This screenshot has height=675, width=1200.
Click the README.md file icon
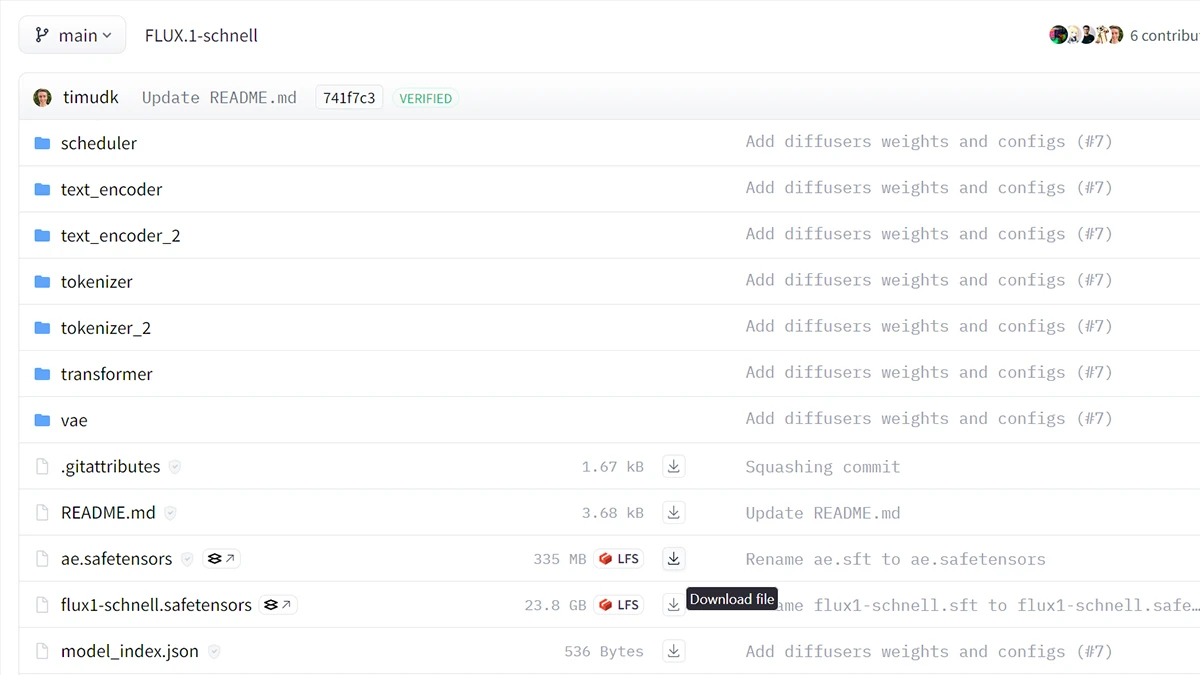tap(42, 512)
